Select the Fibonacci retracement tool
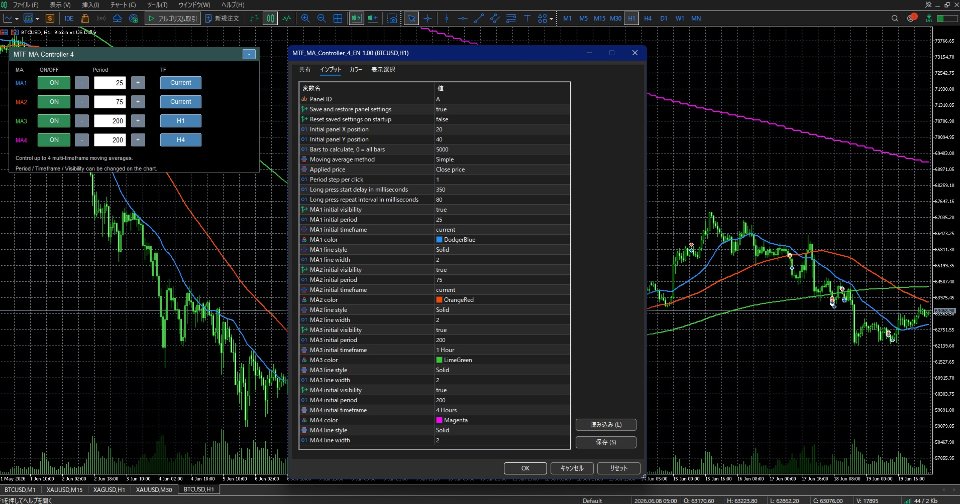Screen dimensions: 960x504 tap(511, 18)
